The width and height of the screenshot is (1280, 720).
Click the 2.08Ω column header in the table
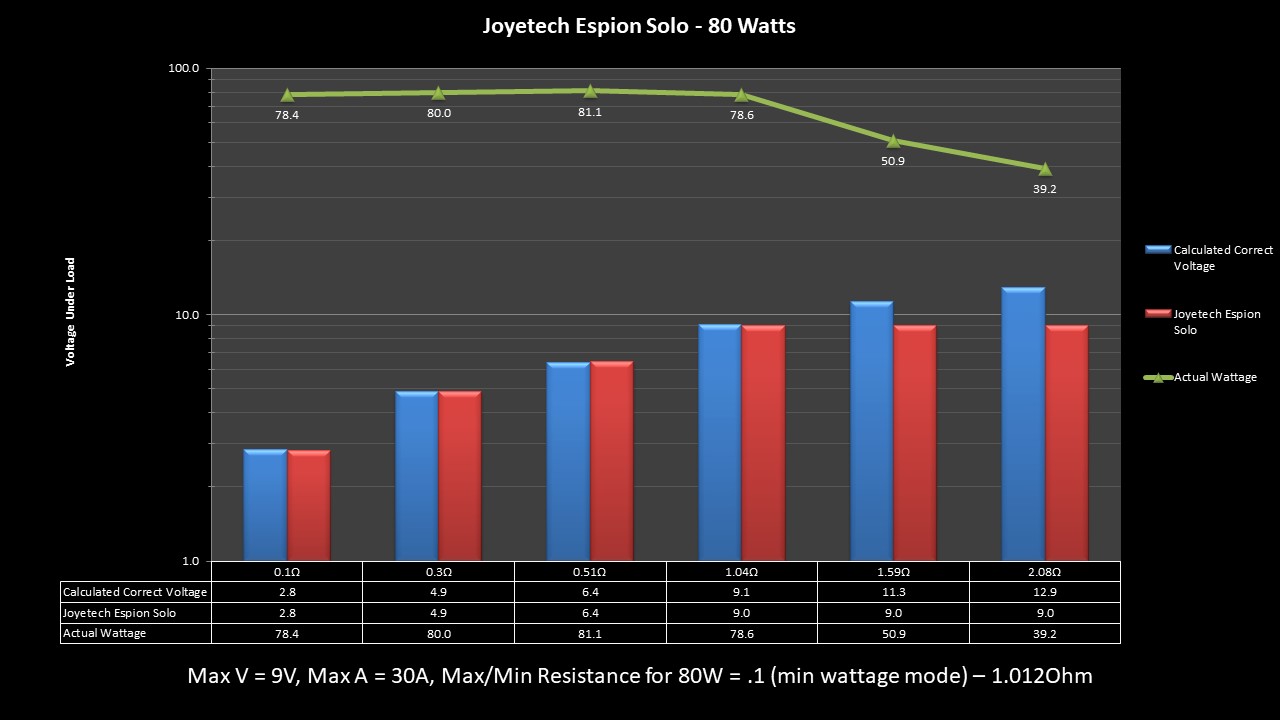pyautogui.click(x=1045, y=572)
